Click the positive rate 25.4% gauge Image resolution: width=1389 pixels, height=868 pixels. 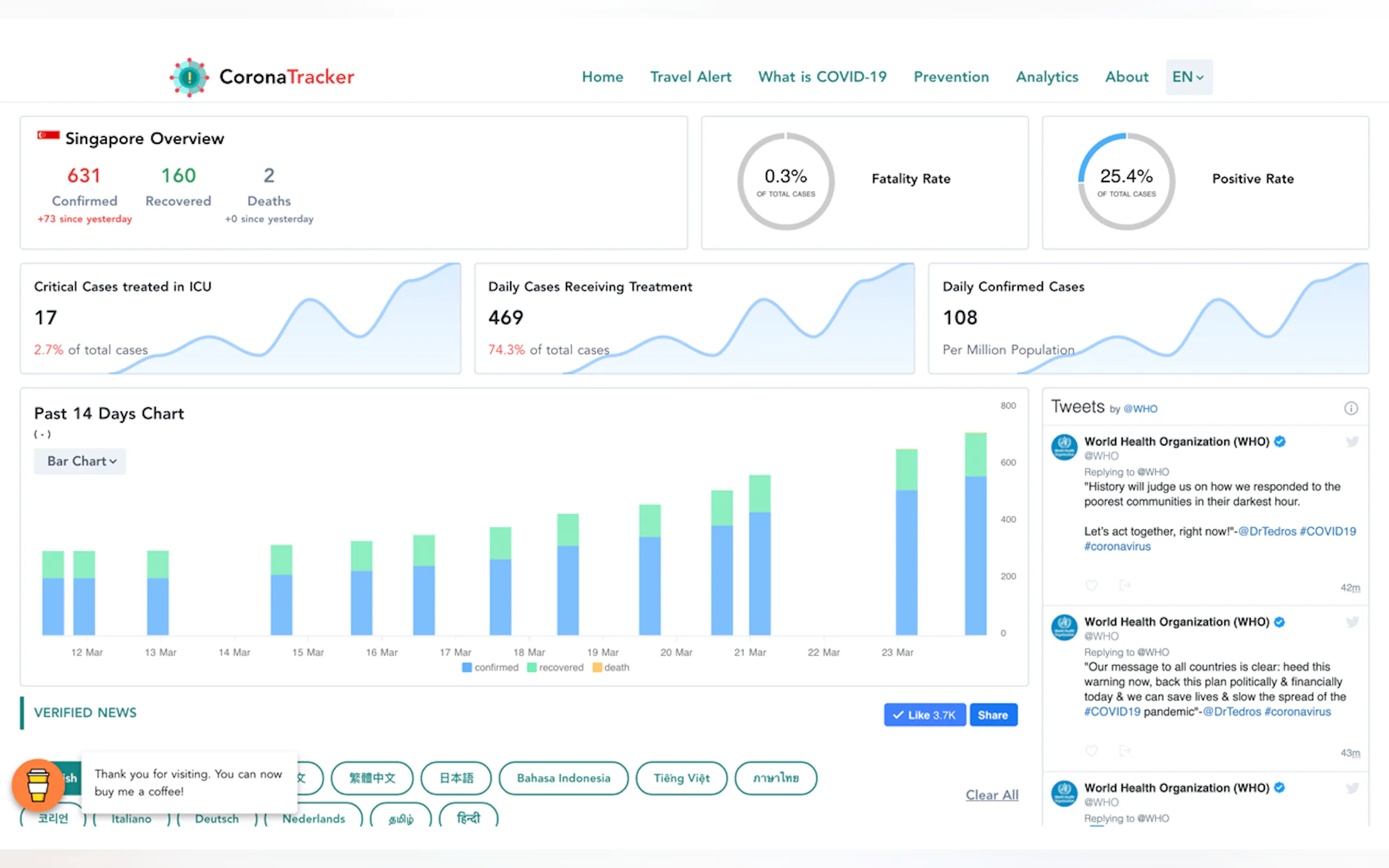click(x=1126, y=181)
